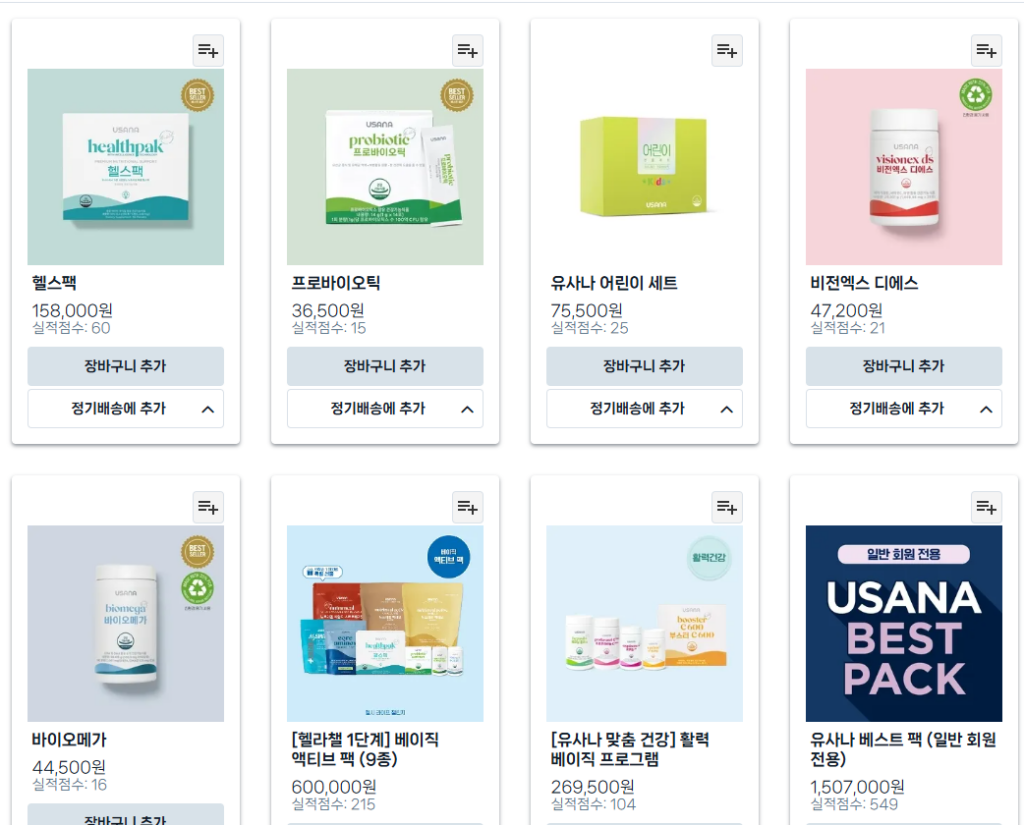Viewport: 1024px width, 825px height.
Task: Click add-to-list icon on 유사나 어린이 세트 card
Action: pyautogui.click(x=727, y=51)
